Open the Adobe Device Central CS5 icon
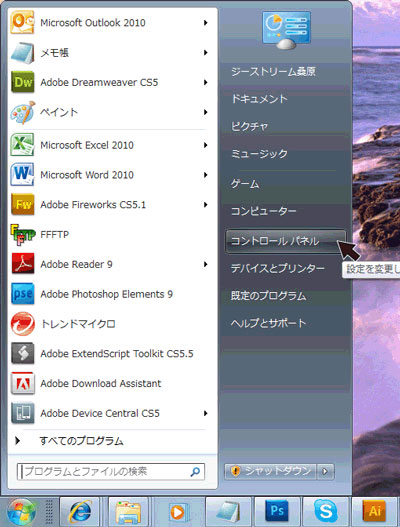This screenshot has width=400, height=527. point(22,413)
